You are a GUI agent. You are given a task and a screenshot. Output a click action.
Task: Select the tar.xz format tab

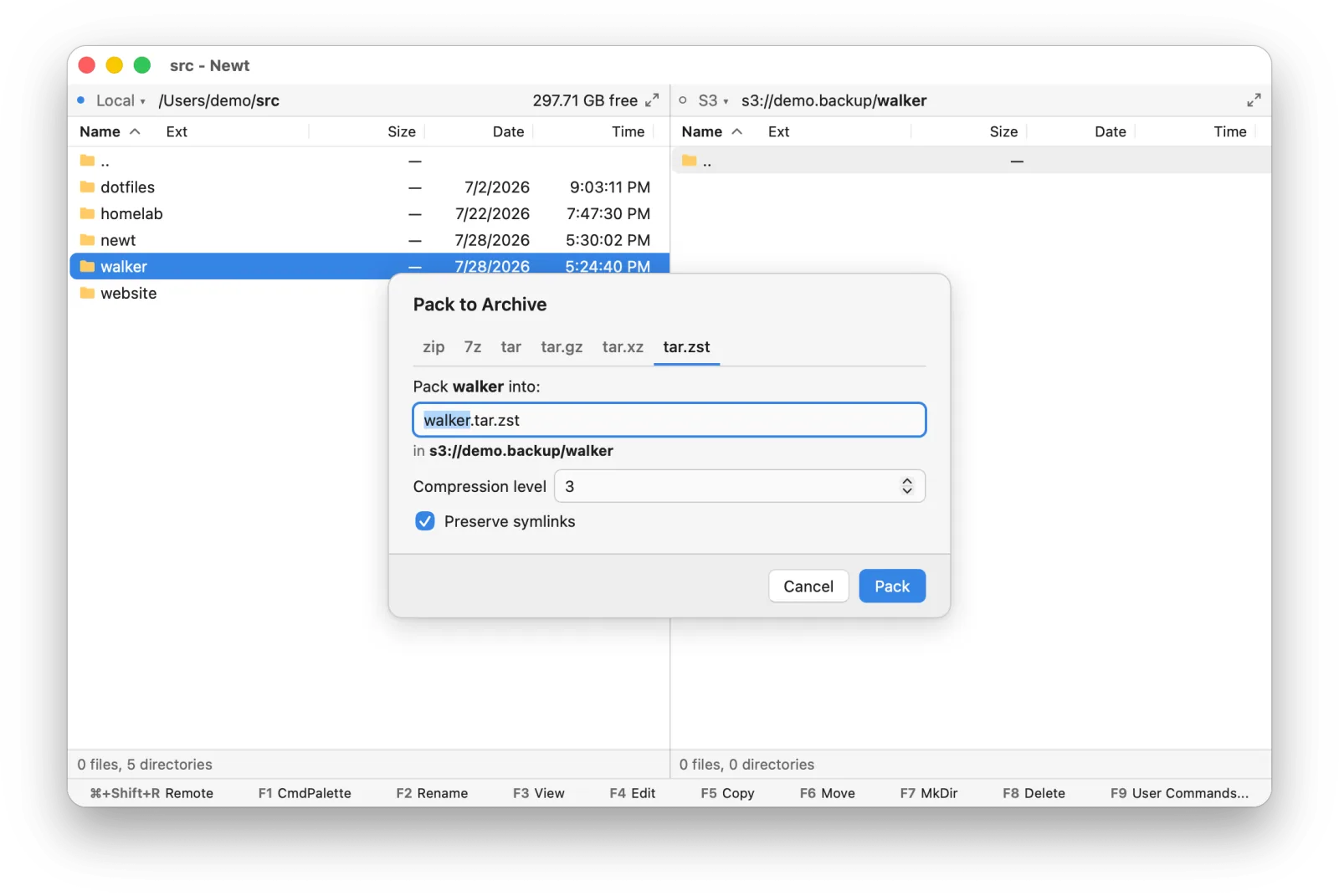coord(623,347)
